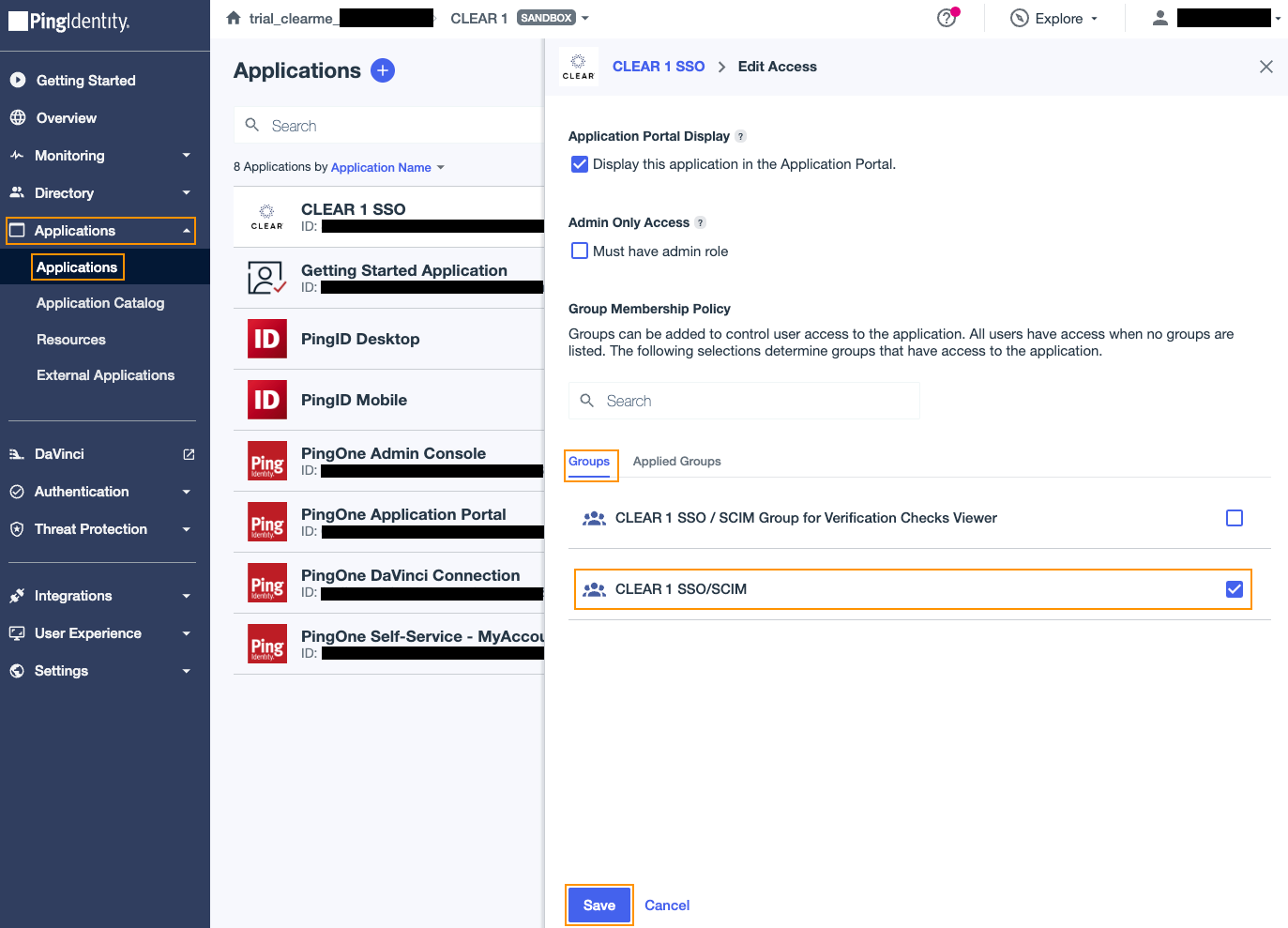Check the Verification Checks Viewer group checkbox
Image resolution: width=1288 pixels, height=928 pixels.
pos(1235,518)
